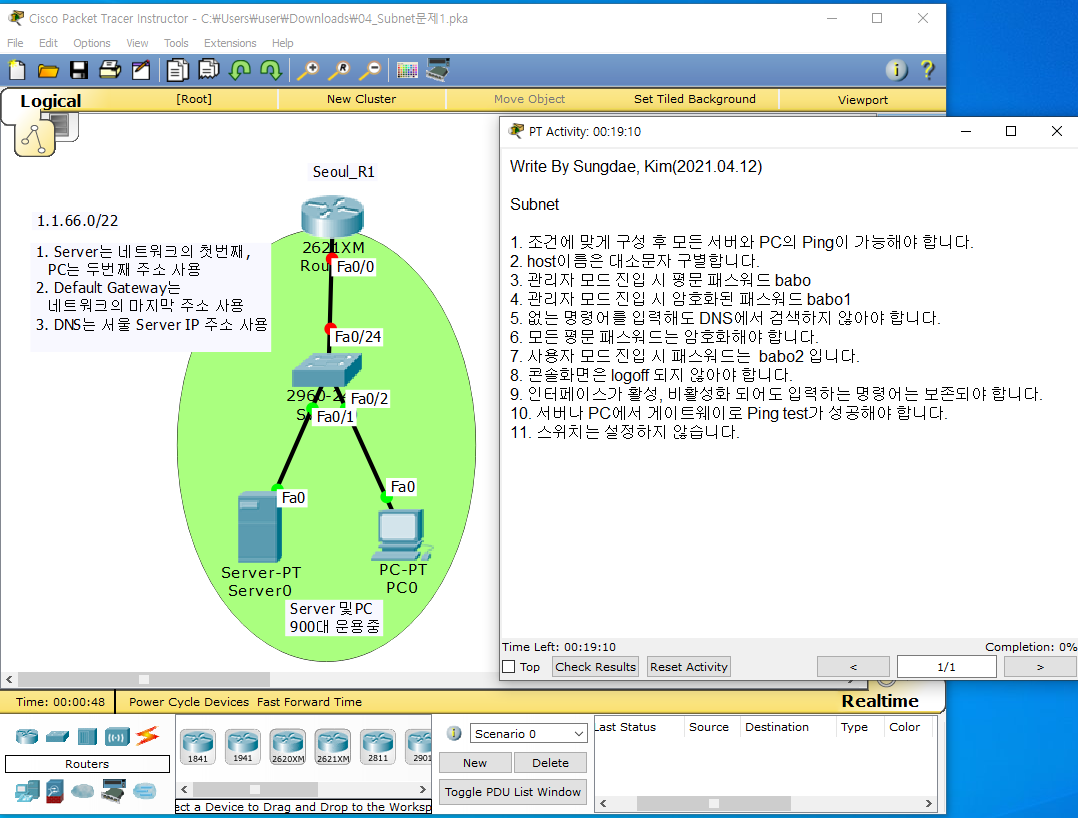Open a file with the folder icon
Screen dimensions: 1078x818
point(48,70)
